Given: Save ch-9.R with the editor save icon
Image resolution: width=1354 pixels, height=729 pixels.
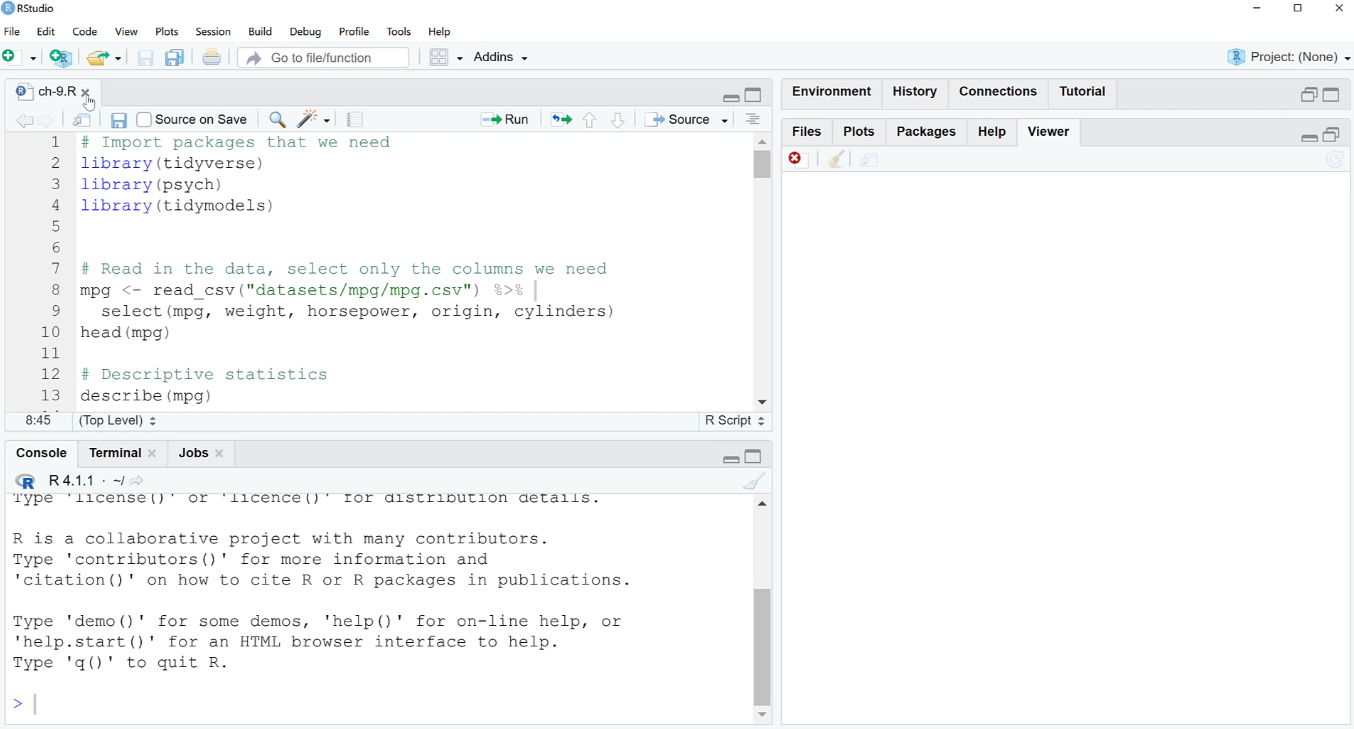Looking at the screenshot, I should [119, 121].
